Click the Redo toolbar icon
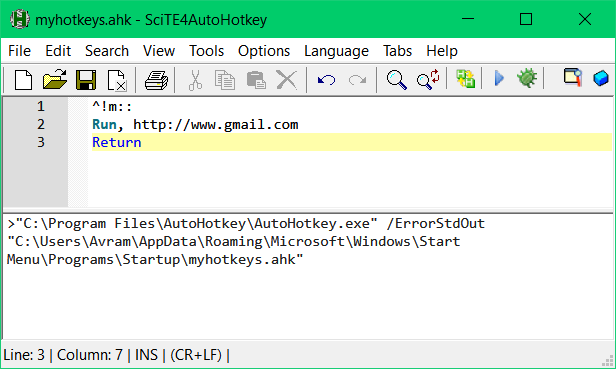The height and width of the screenshot is (369, 616). tap(357, 80)
